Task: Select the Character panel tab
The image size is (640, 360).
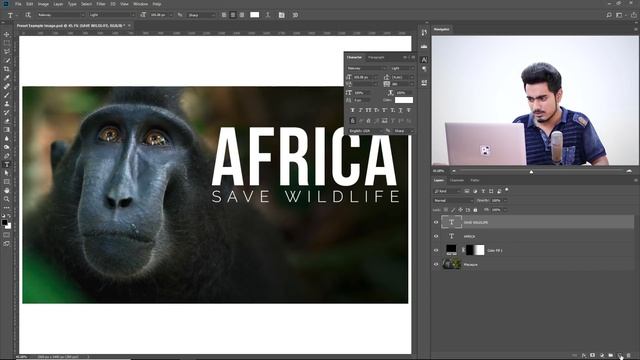Action: pyautogui.click(x=354, y=58)
